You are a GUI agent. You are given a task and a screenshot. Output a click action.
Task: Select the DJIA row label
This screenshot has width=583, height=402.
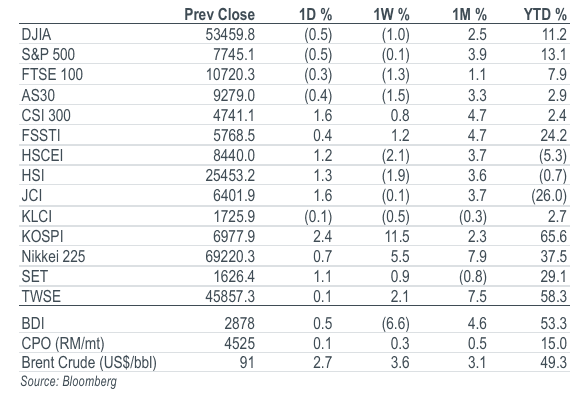(x=36, y=35)
